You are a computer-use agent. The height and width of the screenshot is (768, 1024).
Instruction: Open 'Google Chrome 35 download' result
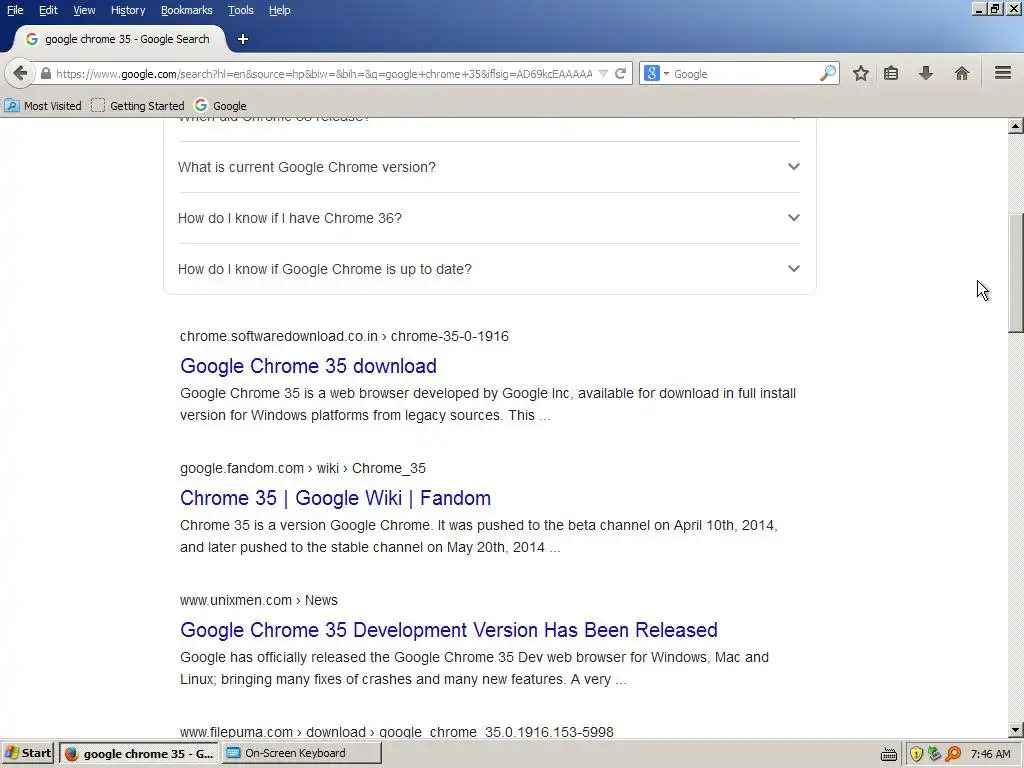(x=308, y=366)
